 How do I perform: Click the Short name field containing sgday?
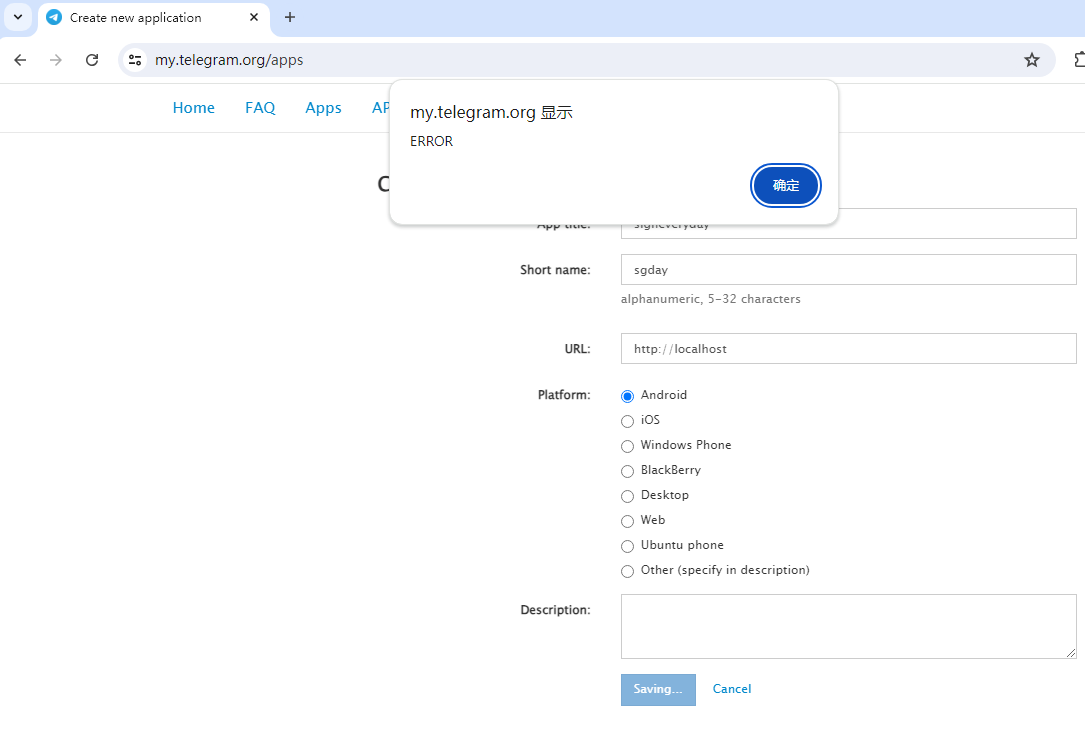click(x=848, y=270)
